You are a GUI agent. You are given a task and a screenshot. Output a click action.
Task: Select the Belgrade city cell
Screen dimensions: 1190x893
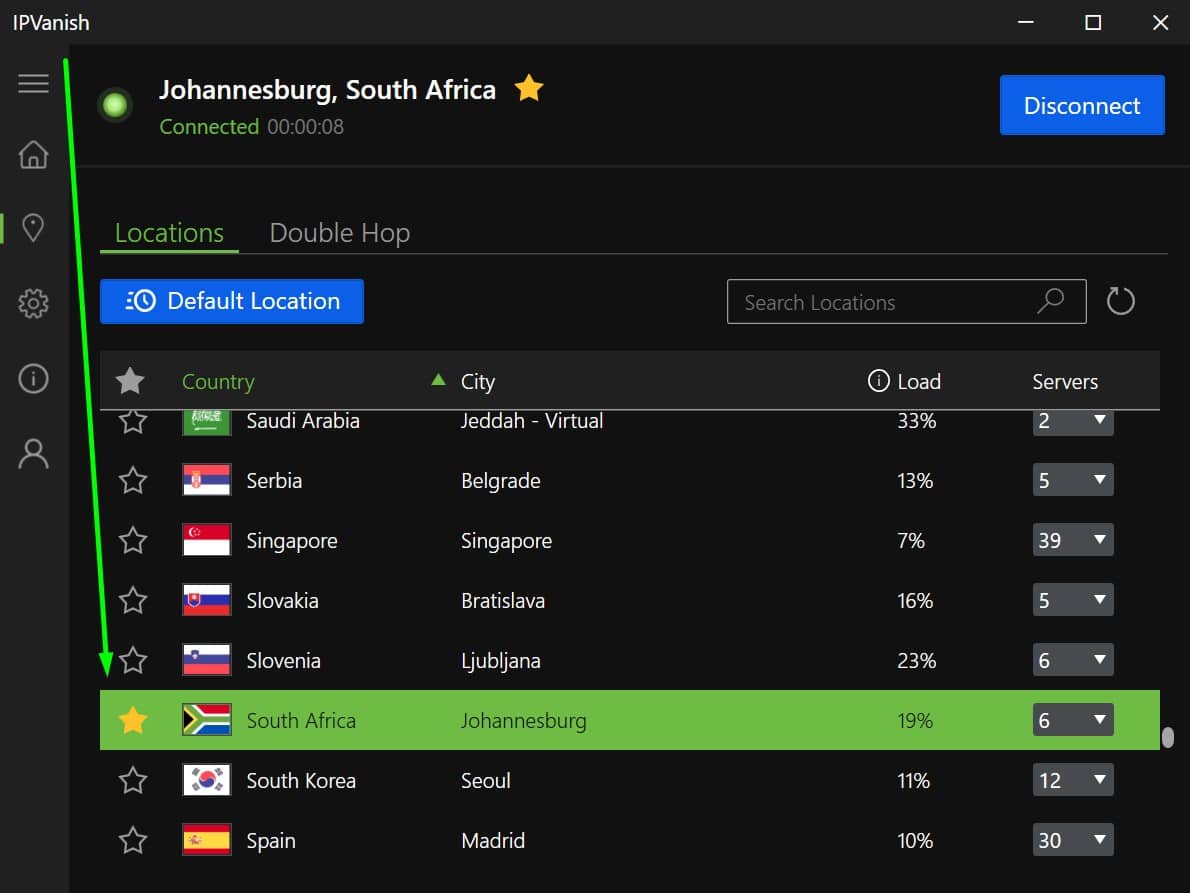click(501, 480)
